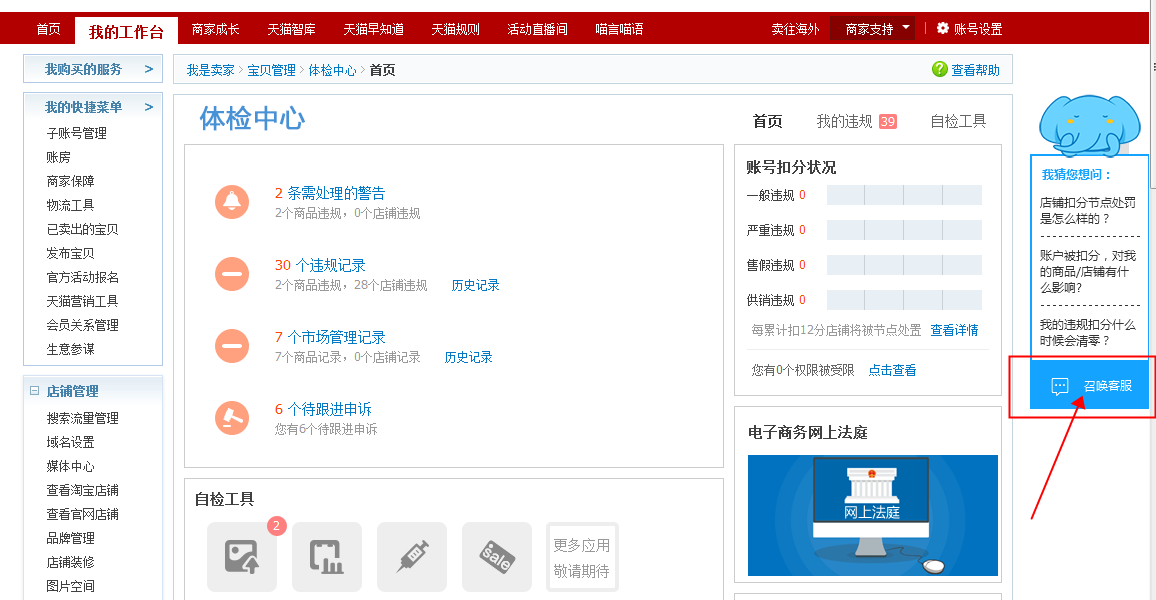Click 点击查看 restricted permissions
The width and height of the screenshot is (1156, 600).
892,370
